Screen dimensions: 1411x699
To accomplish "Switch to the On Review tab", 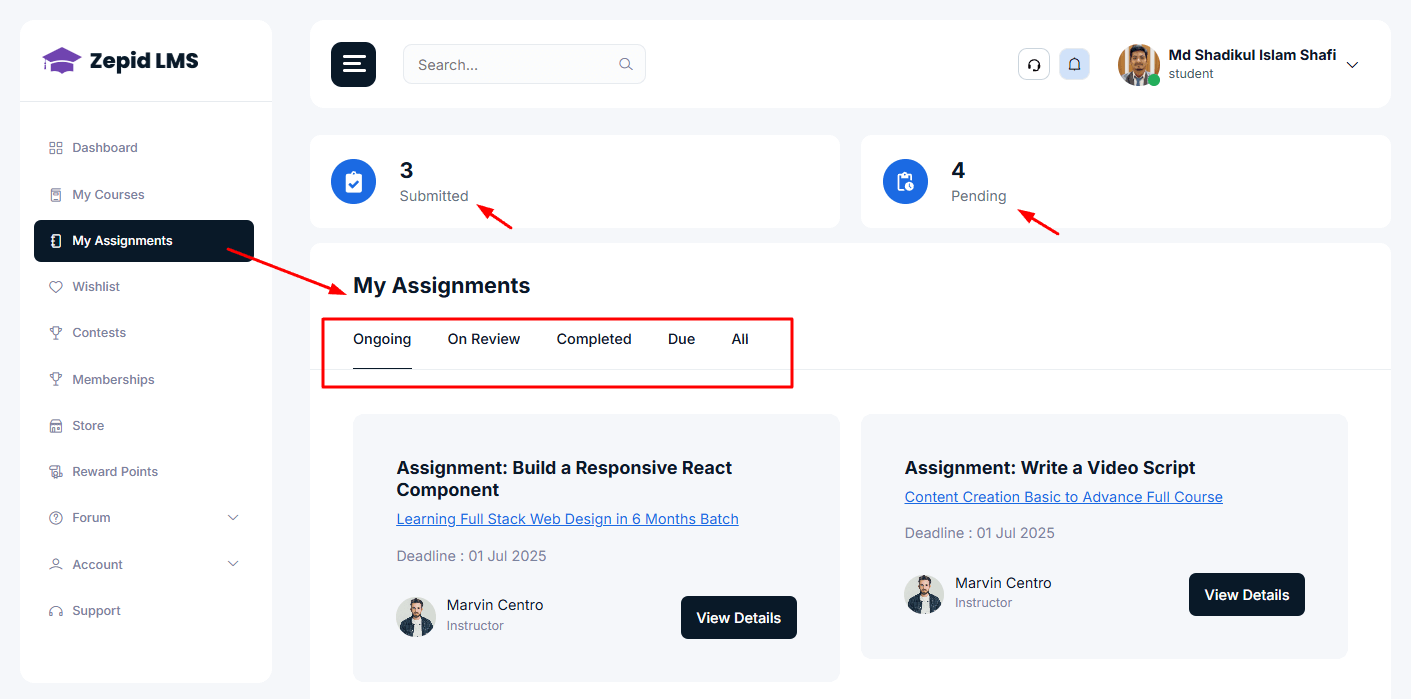I will 484,339.
